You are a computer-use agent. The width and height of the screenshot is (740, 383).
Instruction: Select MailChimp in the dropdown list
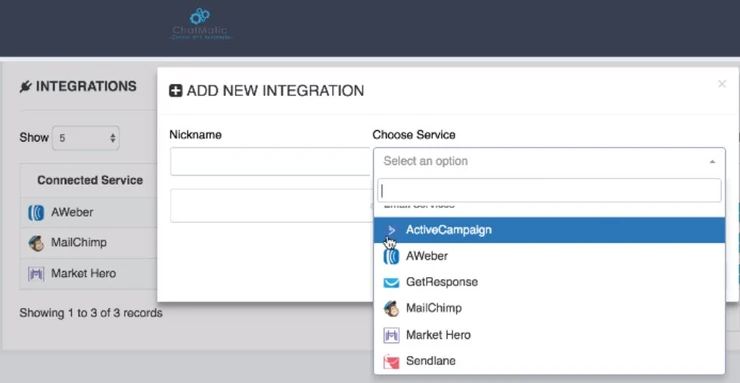[549, 308]
